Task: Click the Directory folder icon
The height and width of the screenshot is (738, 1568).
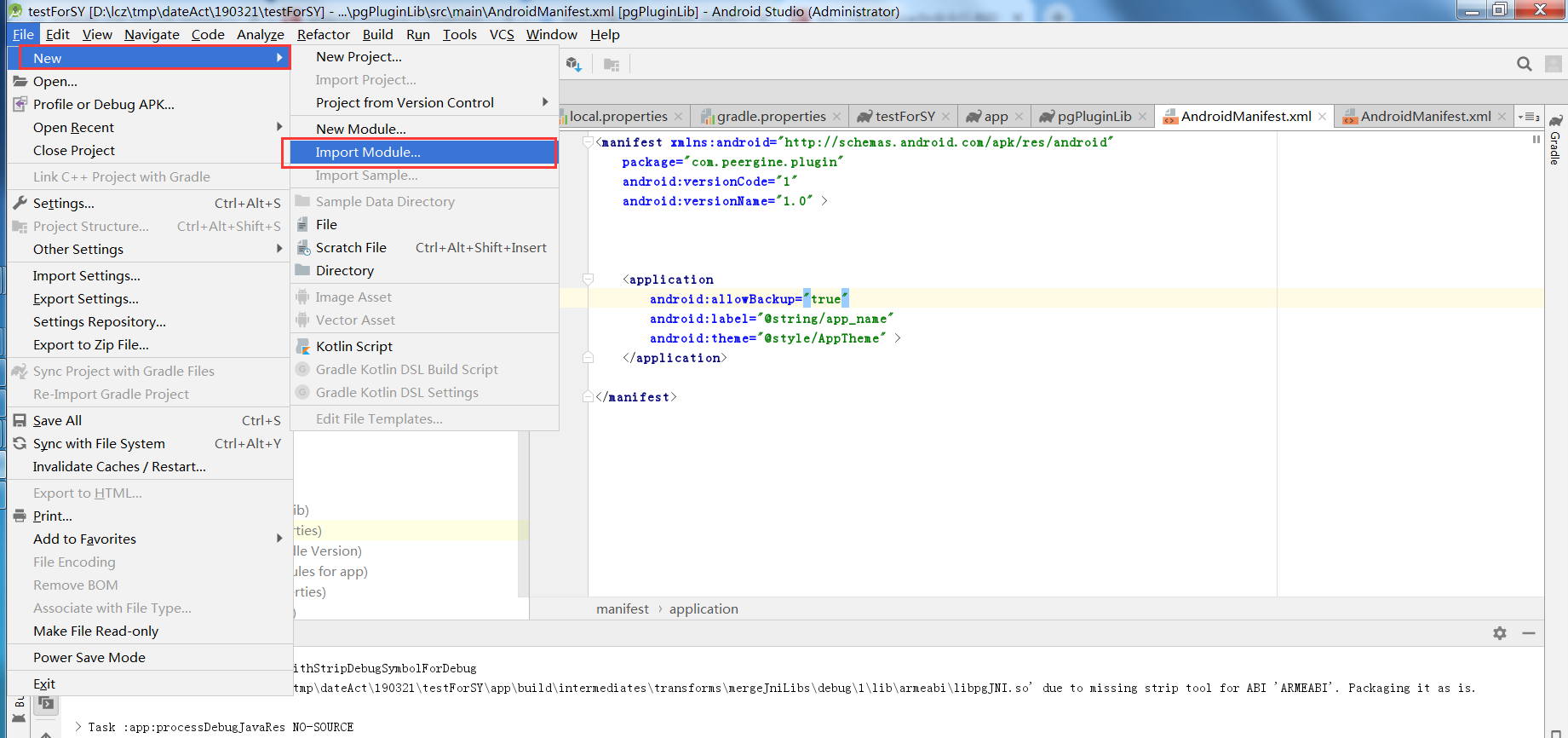Action: [x=302, y=270]
